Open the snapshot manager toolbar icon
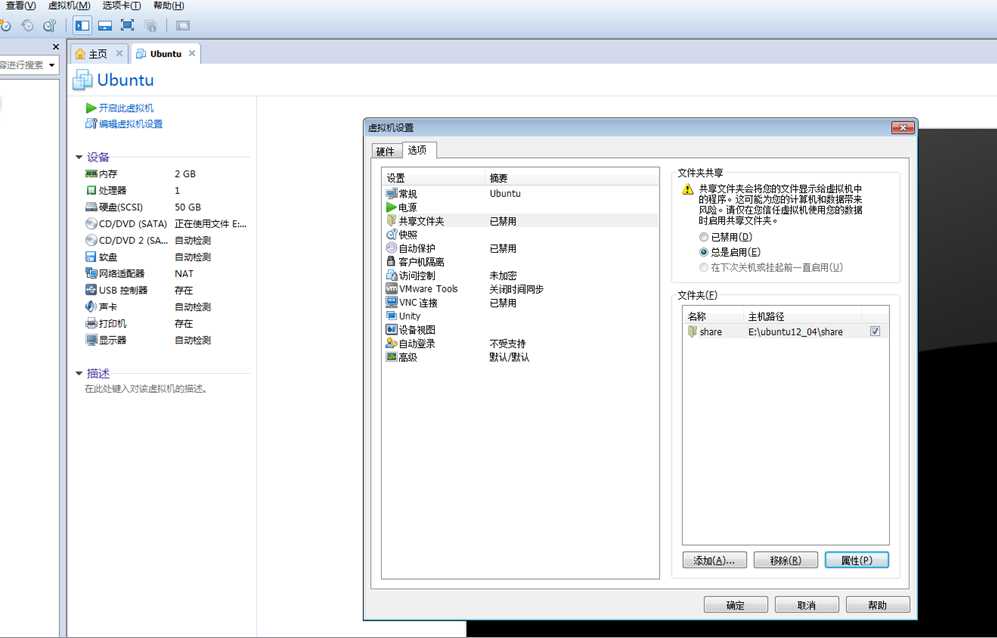This screenshot has width=997, height=638. [49, 25]
